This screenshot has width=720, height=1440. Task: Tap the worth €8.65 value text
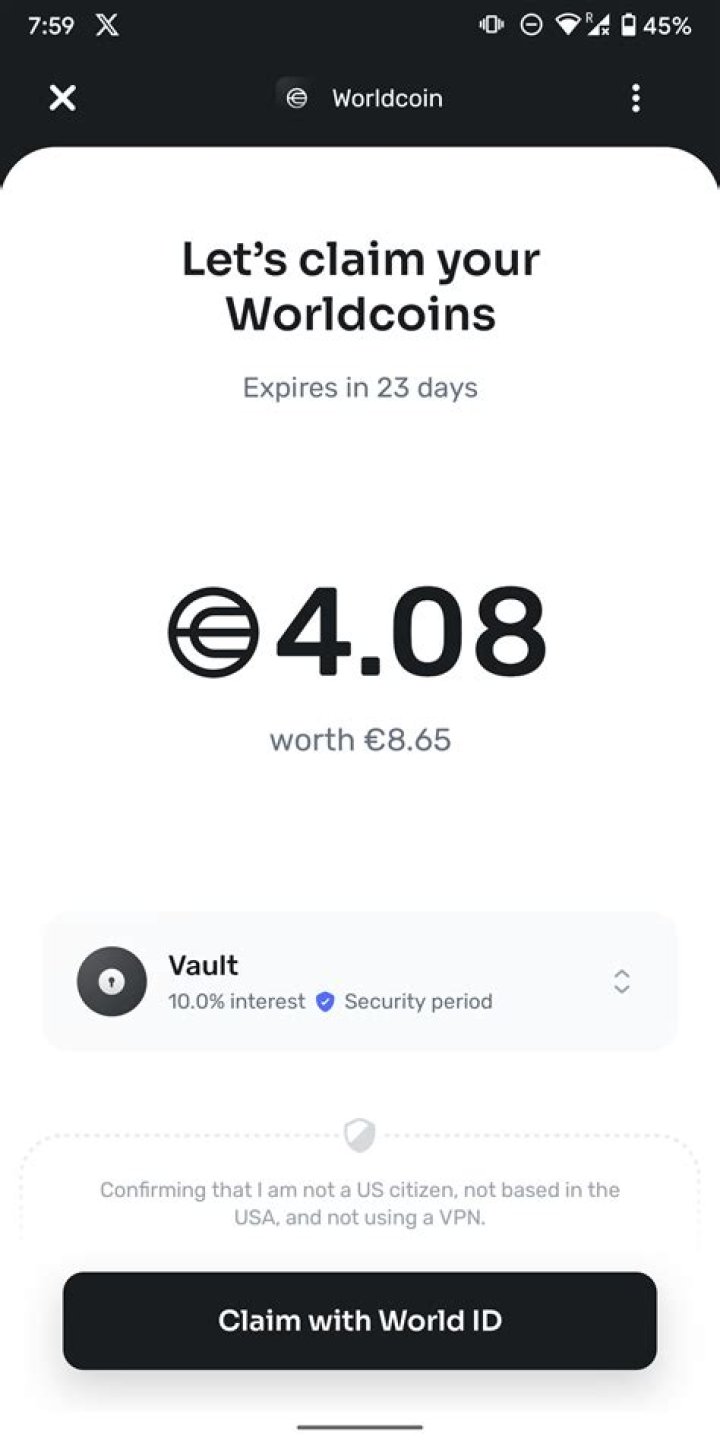click(360, 740)
